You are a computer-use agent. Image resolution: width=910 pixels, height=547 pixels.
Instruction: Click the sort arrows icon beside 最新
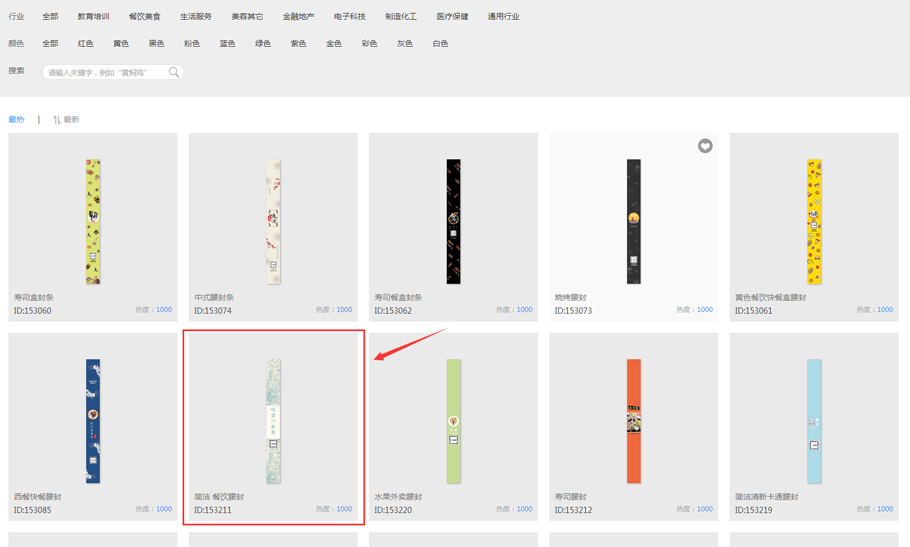coord(57,120)
